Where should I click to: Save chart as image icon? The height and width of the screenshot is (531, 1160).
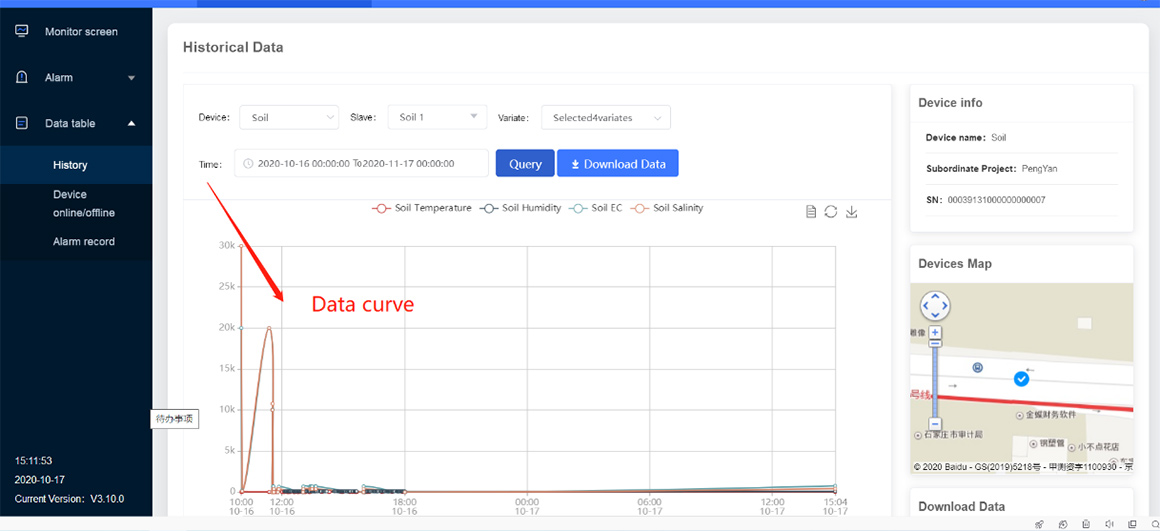(x=852, y=212)
